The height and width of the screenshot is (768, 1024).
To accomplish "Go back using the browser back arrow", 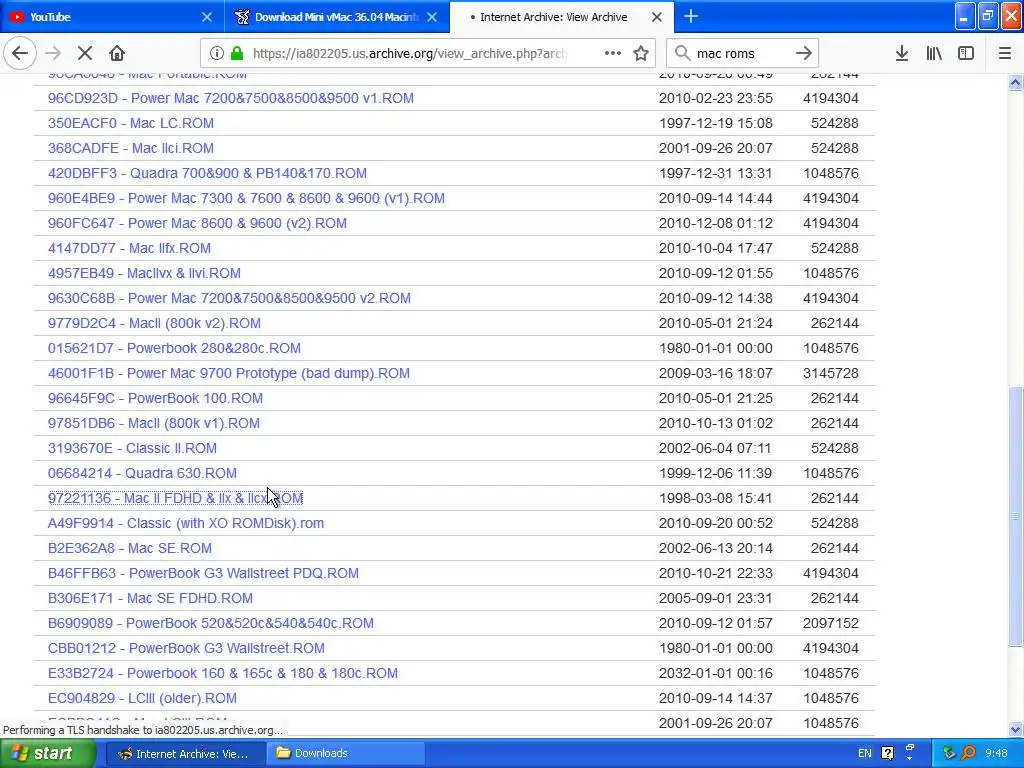I will (x=20, y=54).
